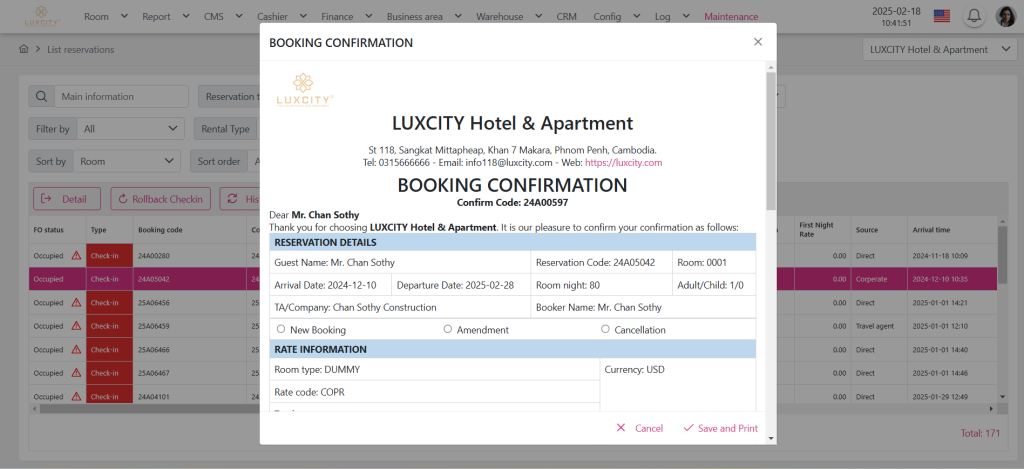
Task: Click the LUXCITY logo in header
Action: coord(40,16)
